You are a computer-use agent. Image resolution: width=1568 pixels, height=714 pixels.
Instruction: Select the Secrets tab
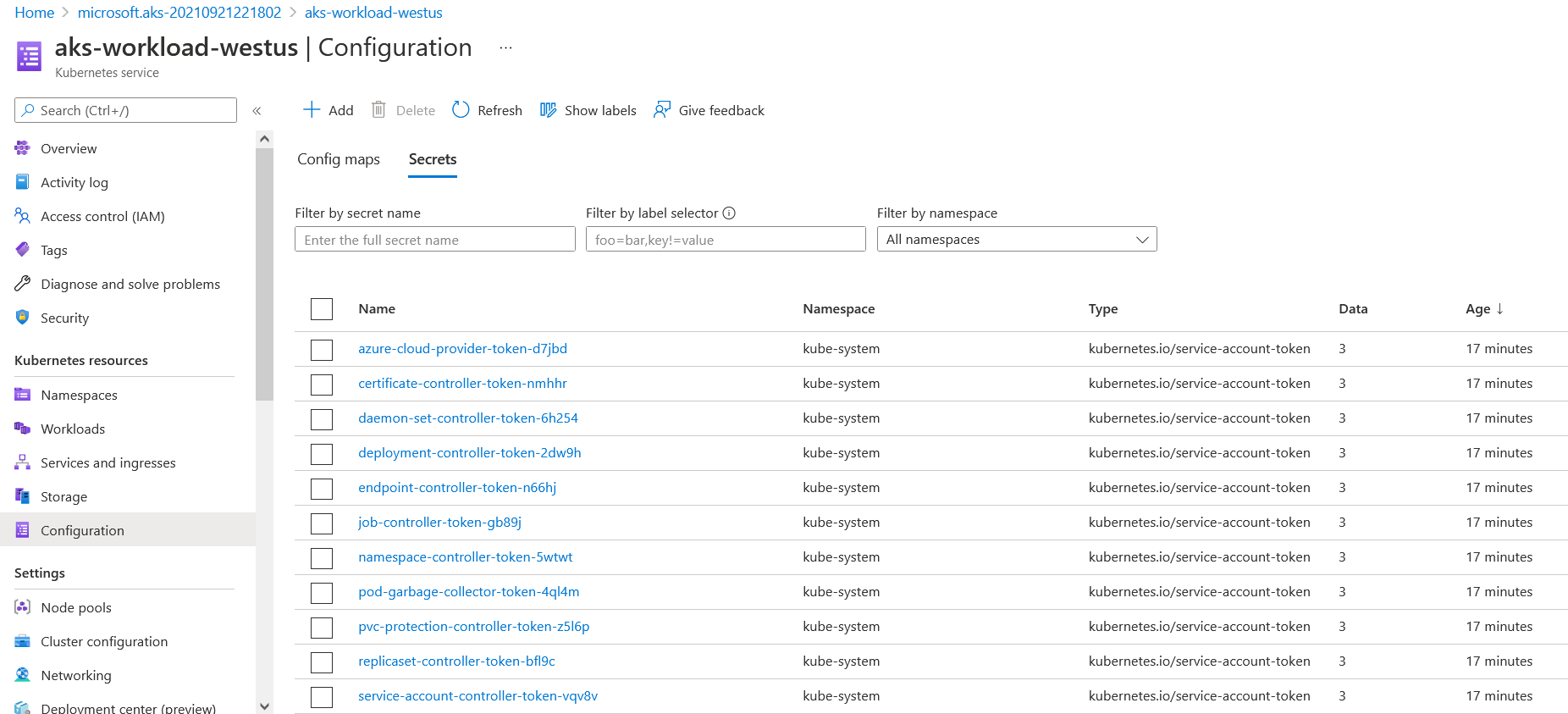[x=433, y=159]
